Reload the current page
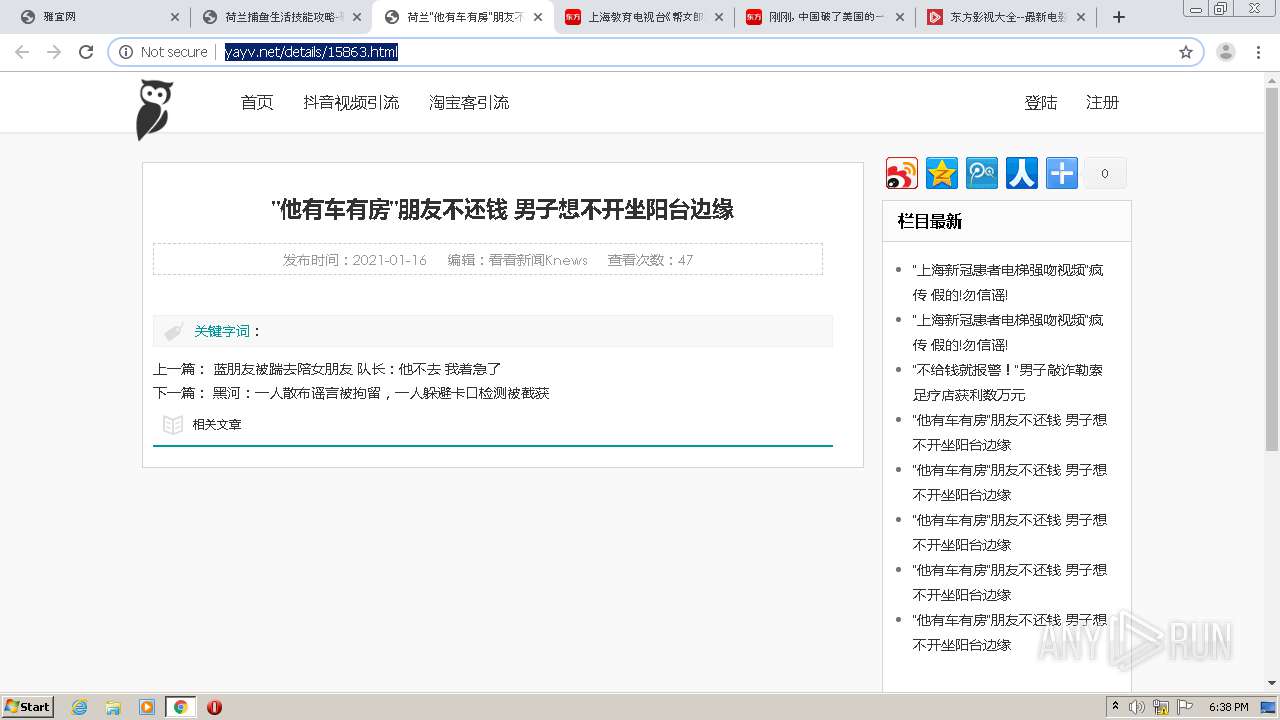The width and height of the screenshot is (1280, 720). 86,52
